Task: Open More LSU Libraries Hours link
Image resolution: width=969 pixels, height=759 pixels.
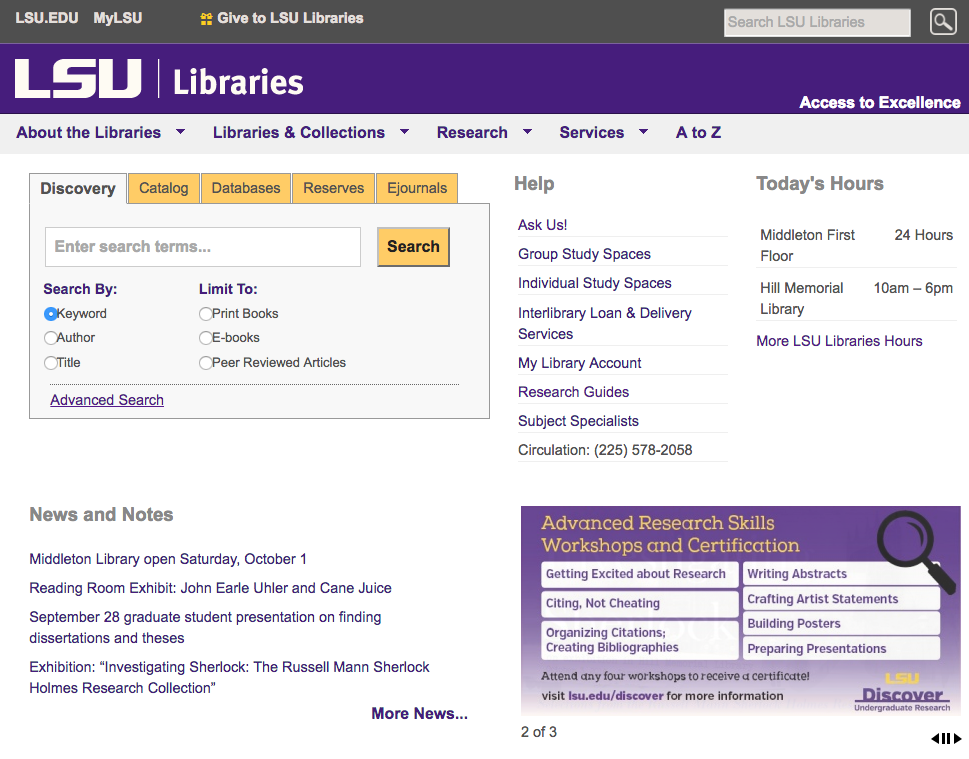Action: click(839, 341)
